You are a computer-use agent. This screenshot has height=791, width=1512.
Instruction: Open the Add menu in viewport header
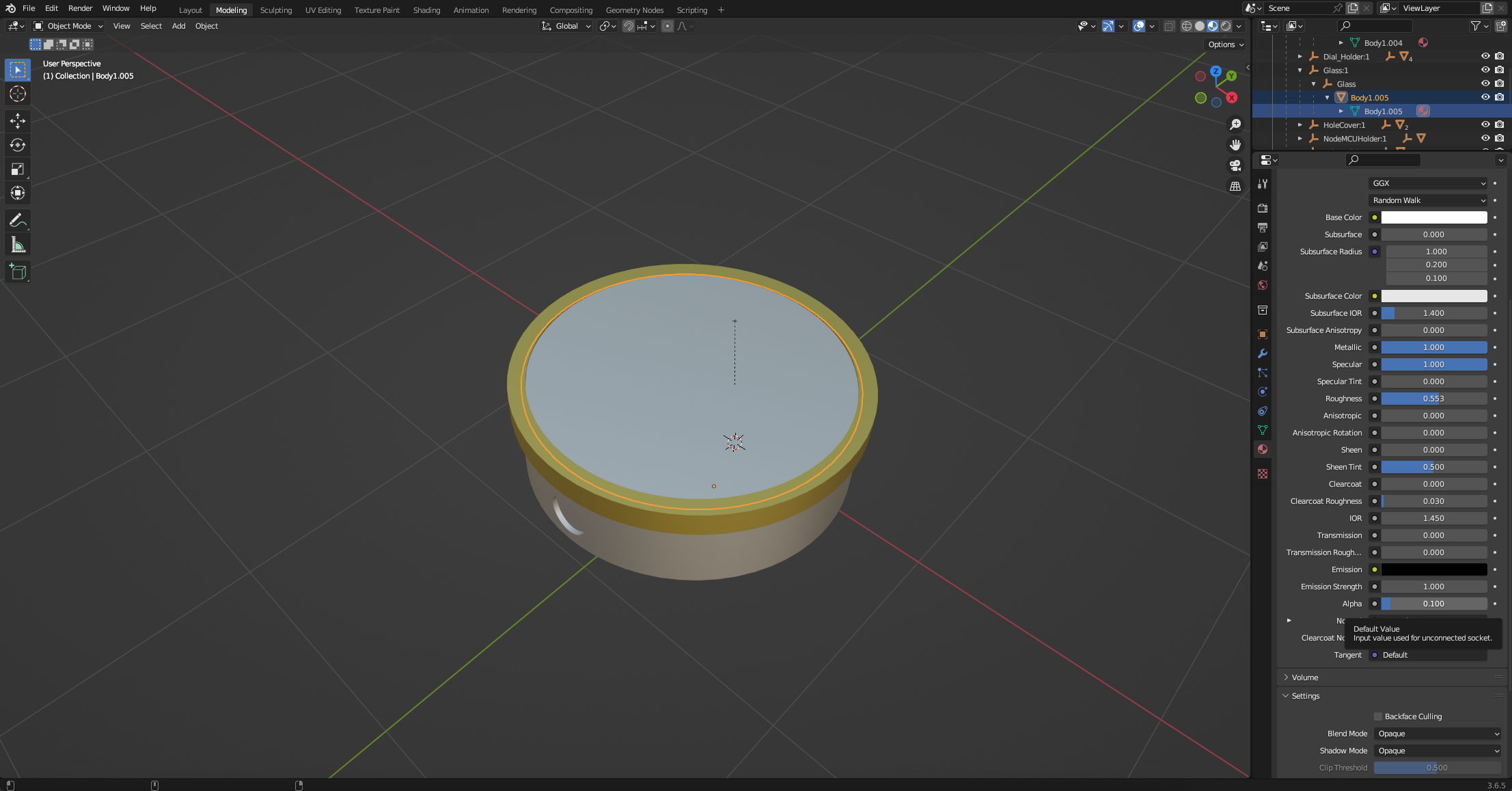click(x=178, y=26)
